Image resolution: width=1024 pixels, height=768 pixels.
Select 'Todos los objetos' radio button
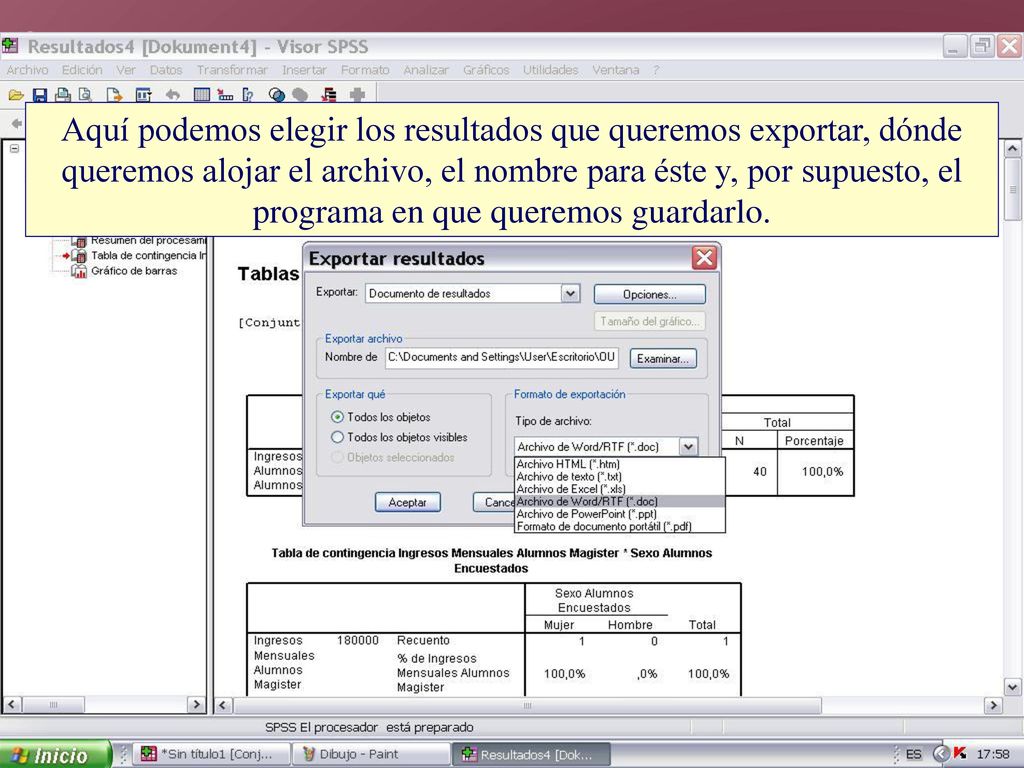pos(337,417)
